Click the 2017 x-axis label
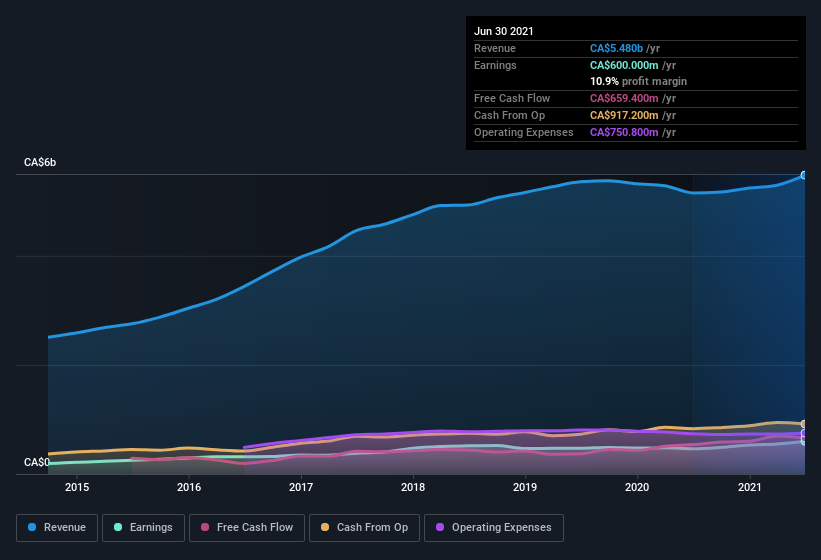This screenshot has height=560, width=821. tap(301, 487)
